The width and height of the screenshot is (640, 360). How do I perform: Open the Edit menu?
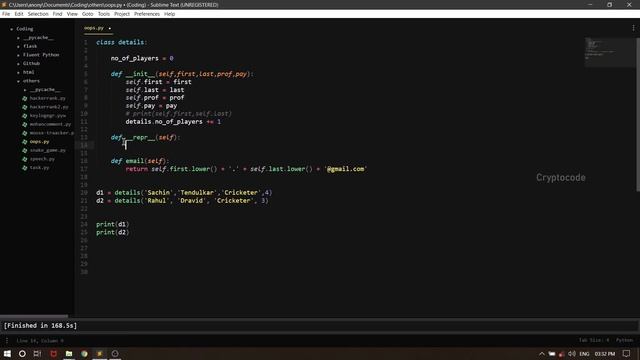[x=19, y=14]
